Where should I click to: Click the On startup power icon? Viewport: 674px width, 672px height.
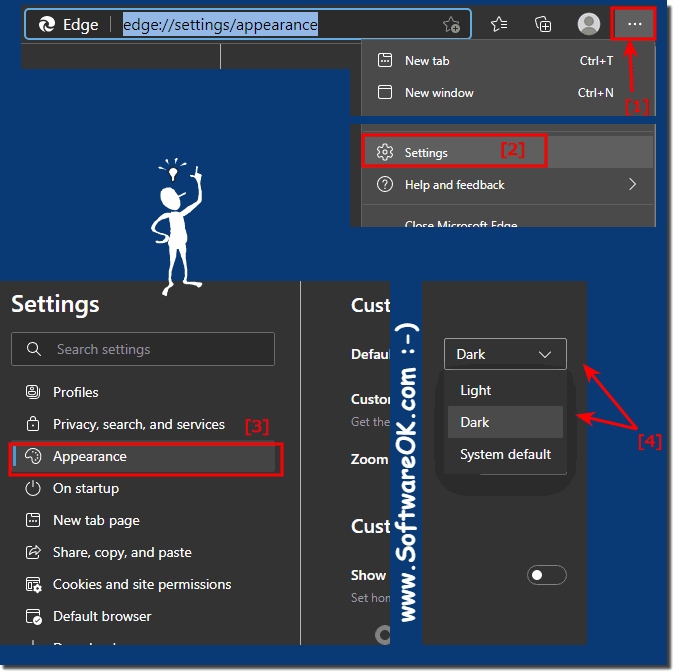click(33, 488)
